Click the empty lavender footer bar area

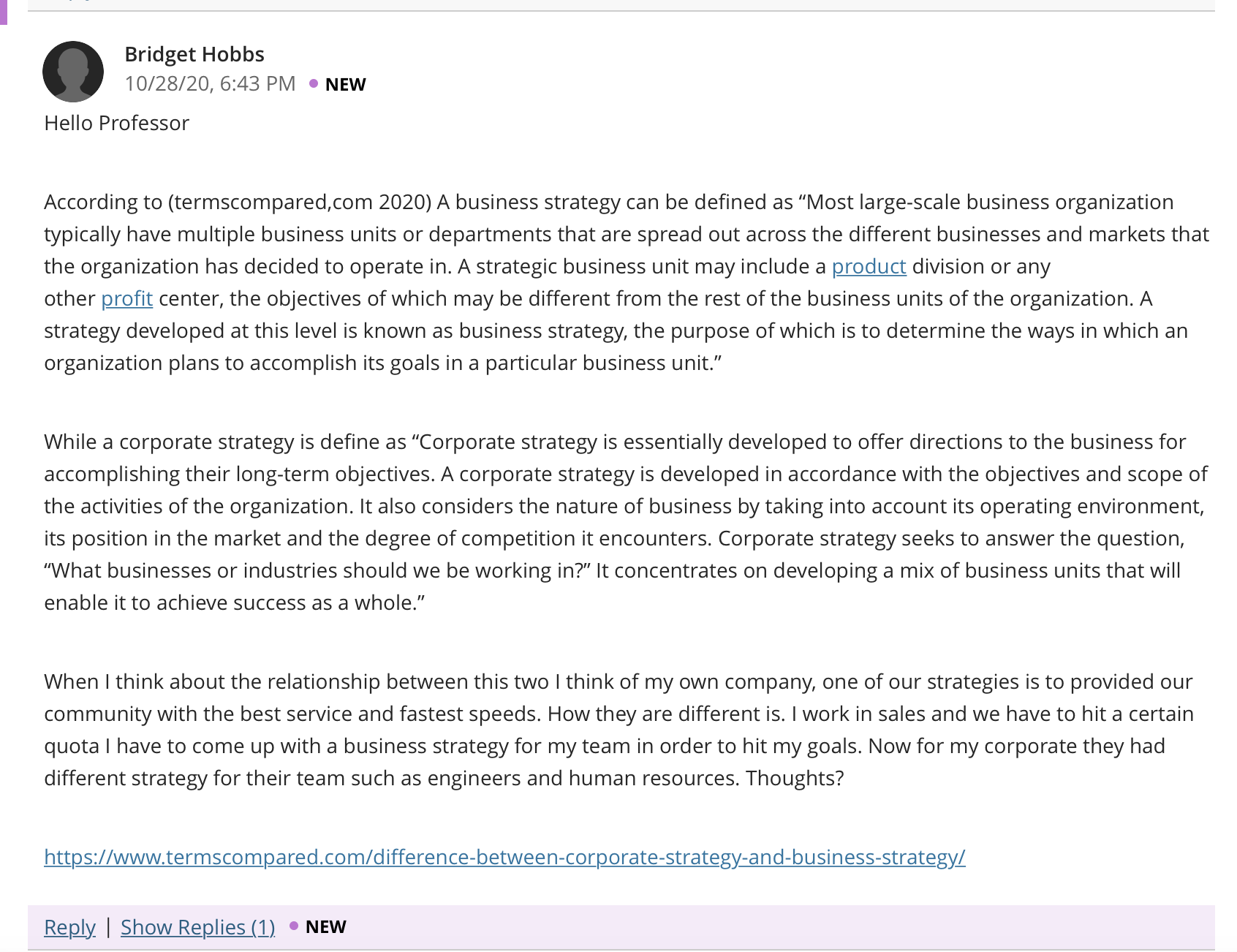coord(782,927)
